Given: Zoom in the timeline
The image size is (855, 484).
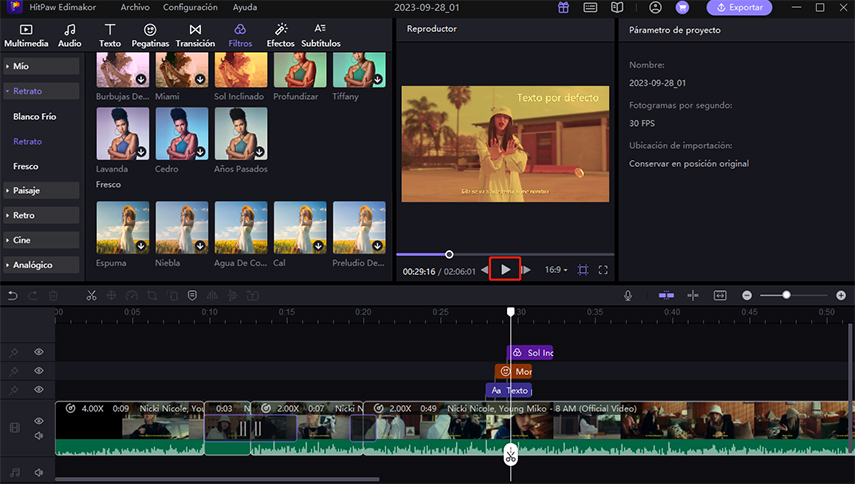Looking at the screenshot, I should pos(841,295).
